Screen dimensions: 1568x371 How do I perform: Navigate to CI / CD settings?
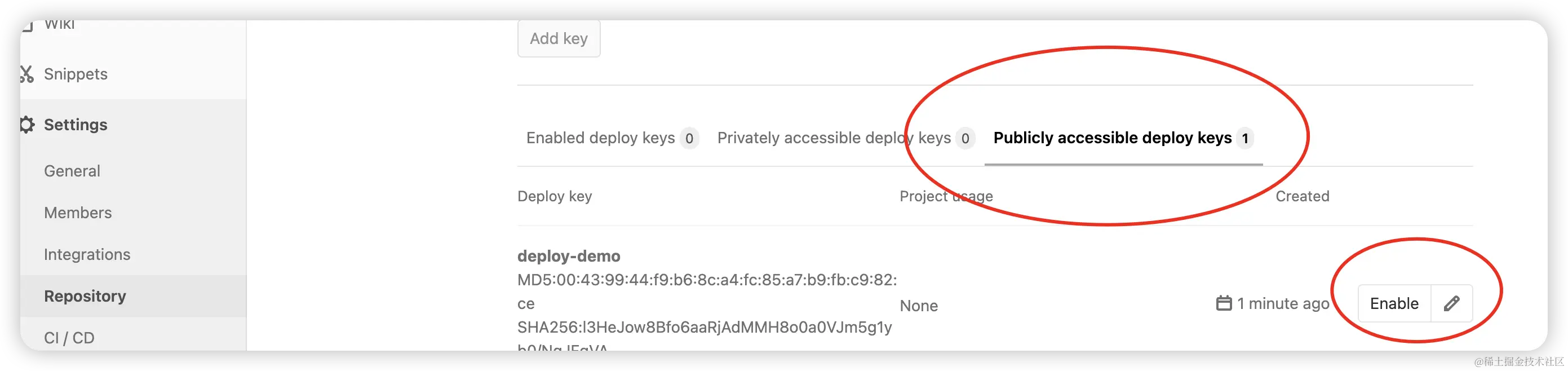pos(69,338)
